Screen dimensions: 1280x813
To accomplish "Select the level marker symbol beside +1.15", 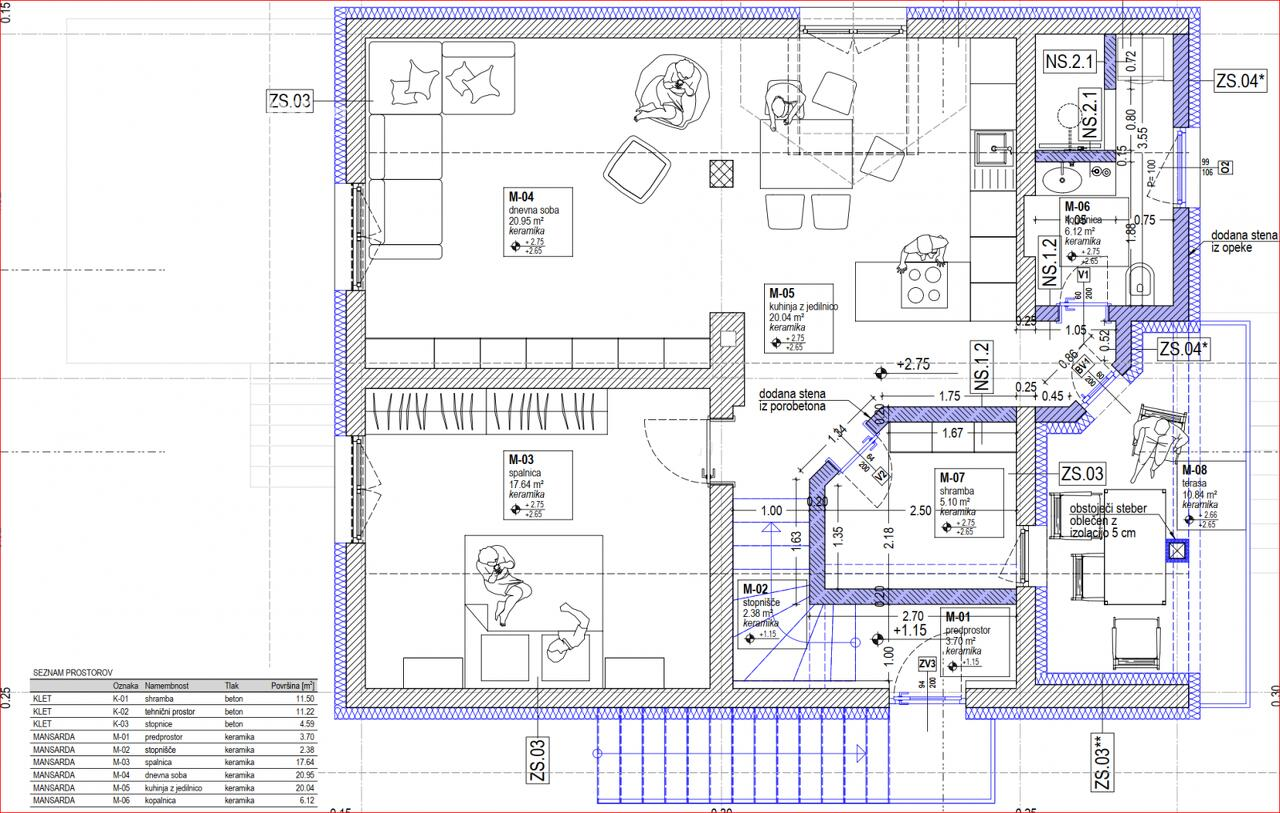I will pos(877,632).
